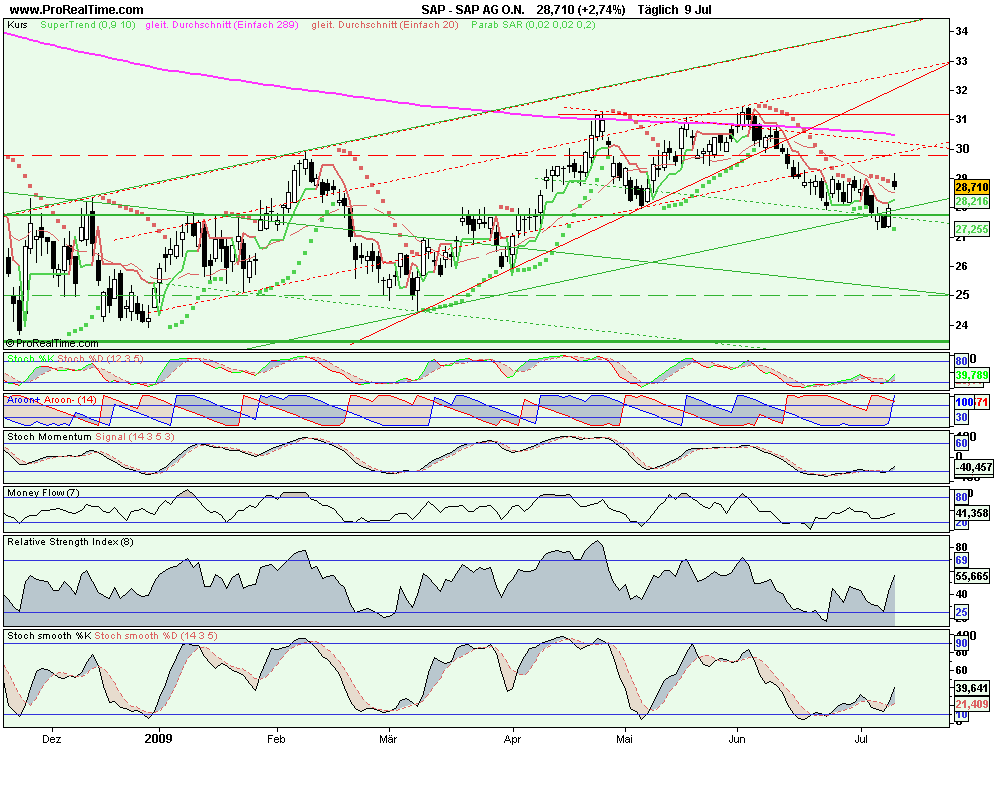1000x800 pixels.
Task: Click the green 28,216 price tag
Action: [972, 202]
